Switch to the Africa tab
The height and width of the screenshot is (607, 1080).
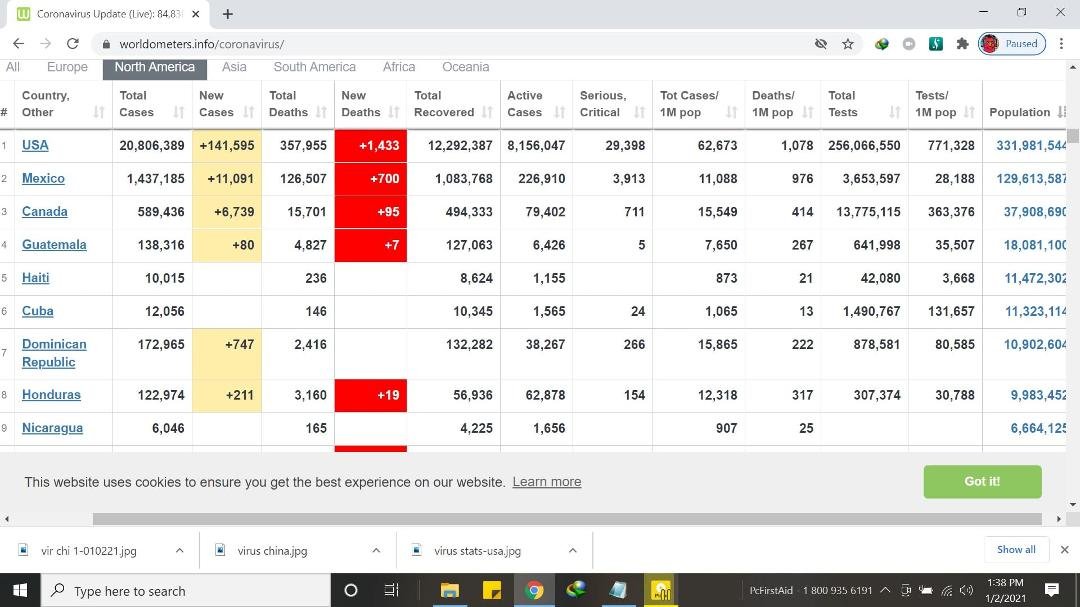(x=399, y=67)
